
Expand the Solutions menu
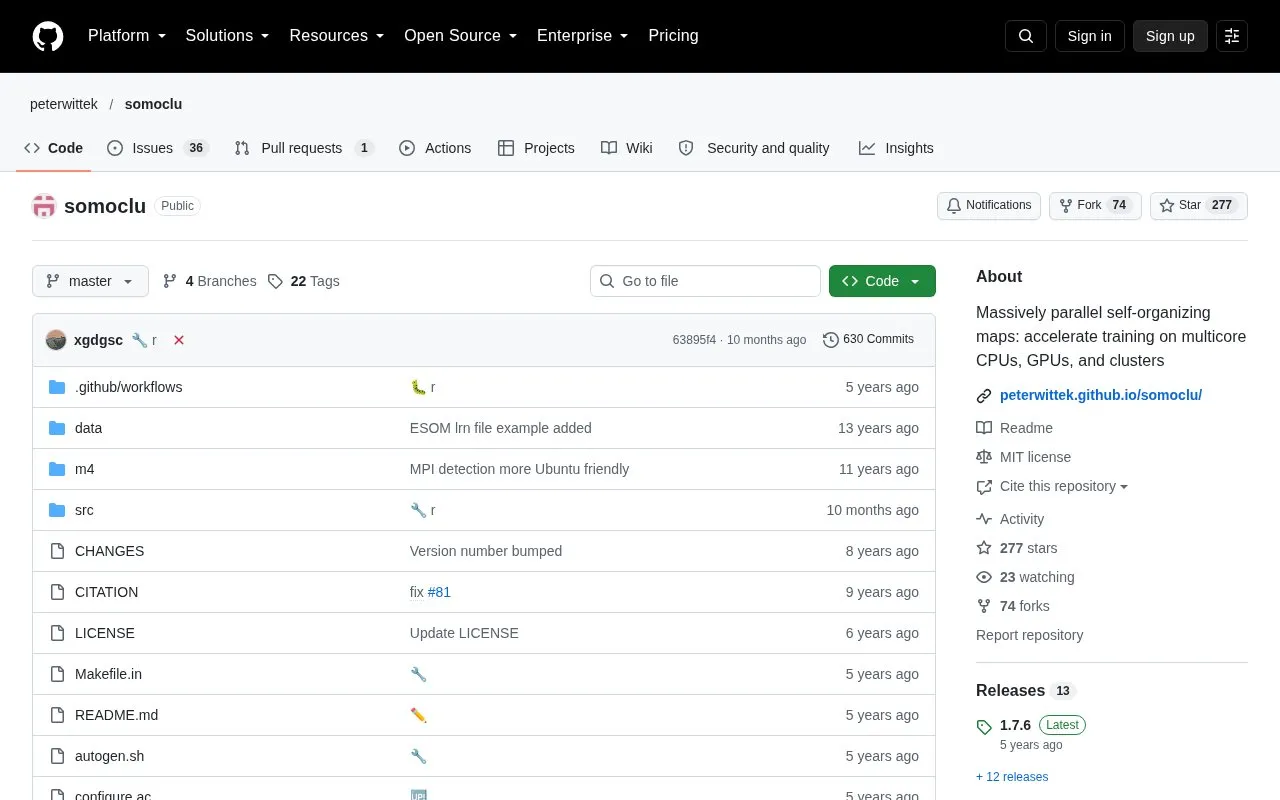tap(228, 36)
